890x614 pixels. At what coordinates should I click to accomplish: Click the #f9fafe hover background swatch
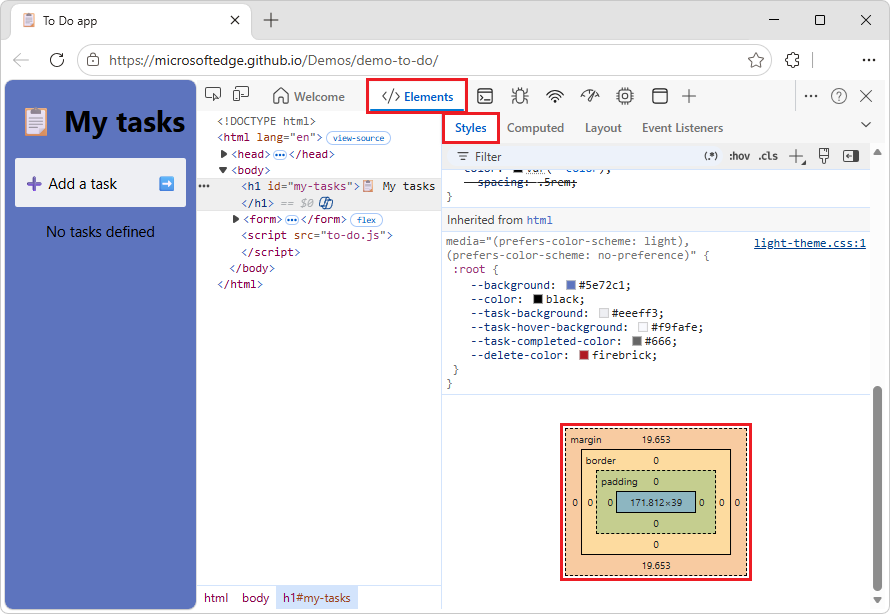click(643, 327)
